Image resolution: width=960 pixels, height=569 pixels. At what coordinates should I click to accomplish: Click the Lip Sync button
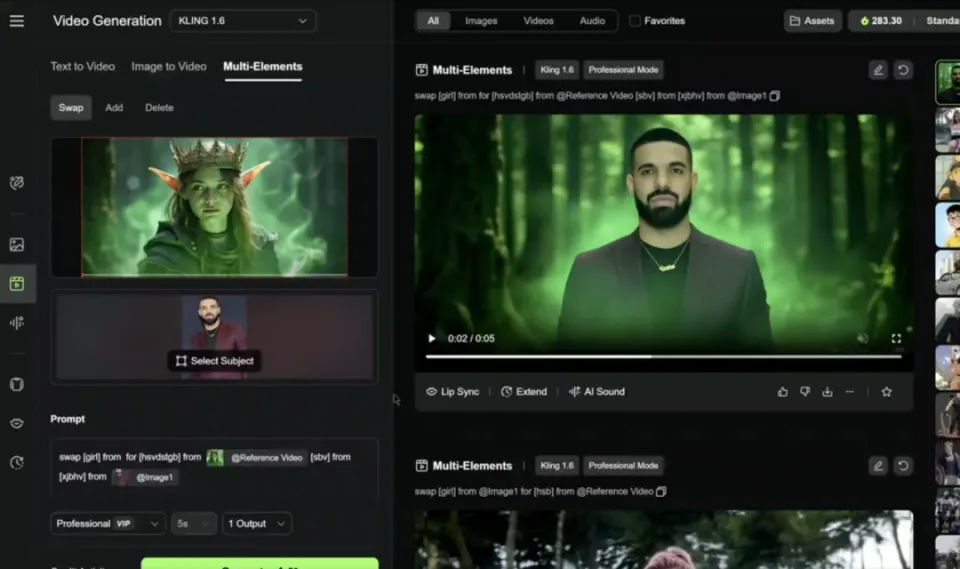point(453,392)
